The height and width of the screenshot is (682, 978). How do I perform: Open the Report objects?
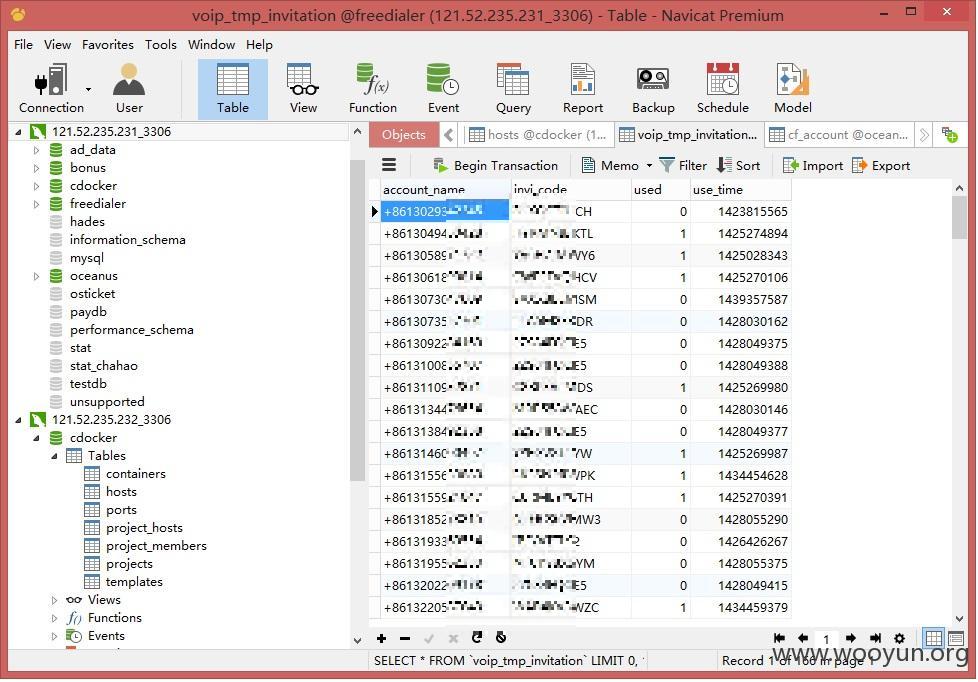(583, 89)
